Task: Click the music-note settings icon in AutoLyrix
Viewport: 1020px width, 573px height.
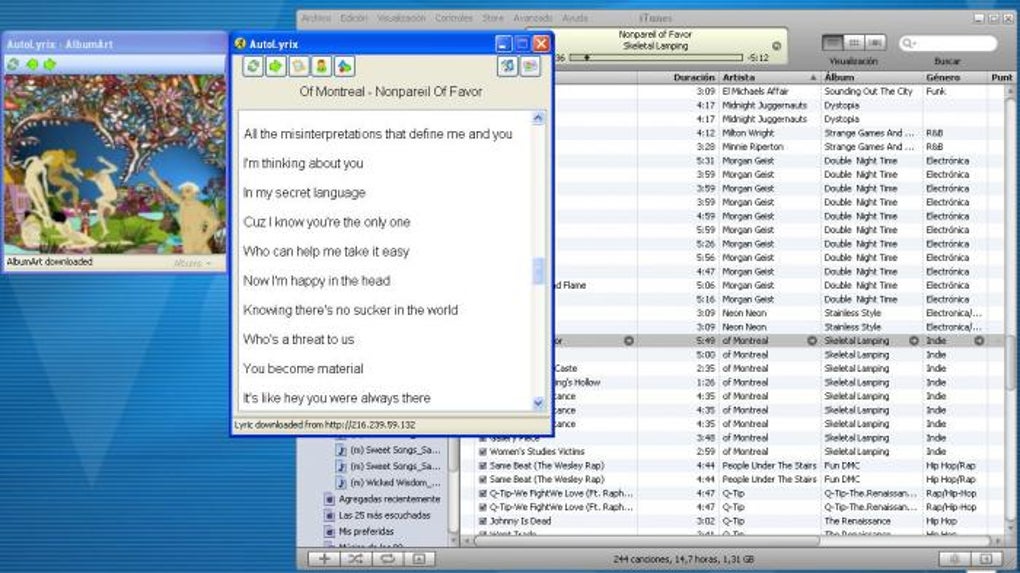Action: point(507,66)
